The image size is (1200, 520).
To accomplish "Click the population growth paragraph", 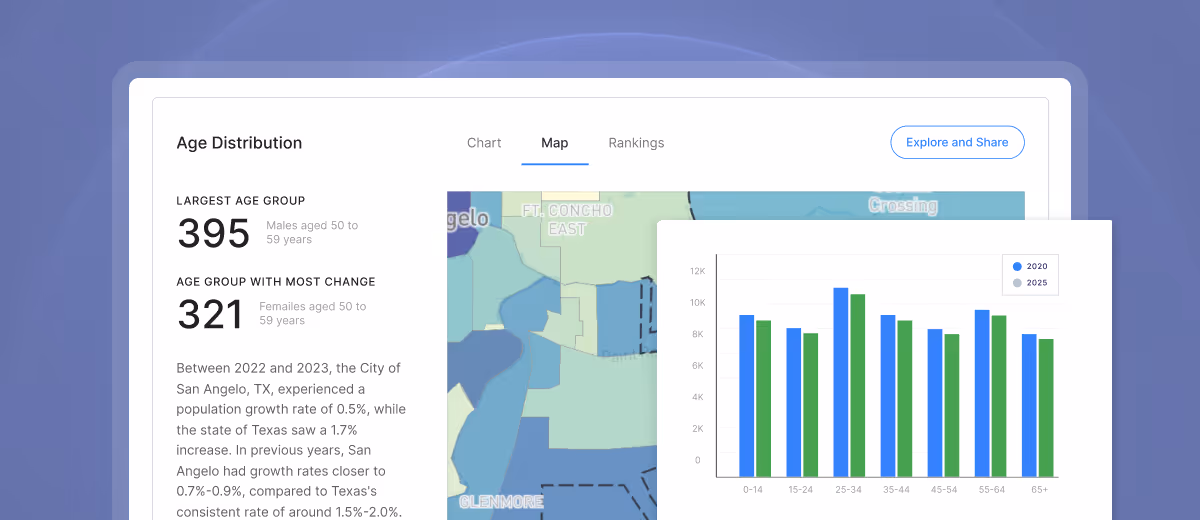I will pos(291,440).
